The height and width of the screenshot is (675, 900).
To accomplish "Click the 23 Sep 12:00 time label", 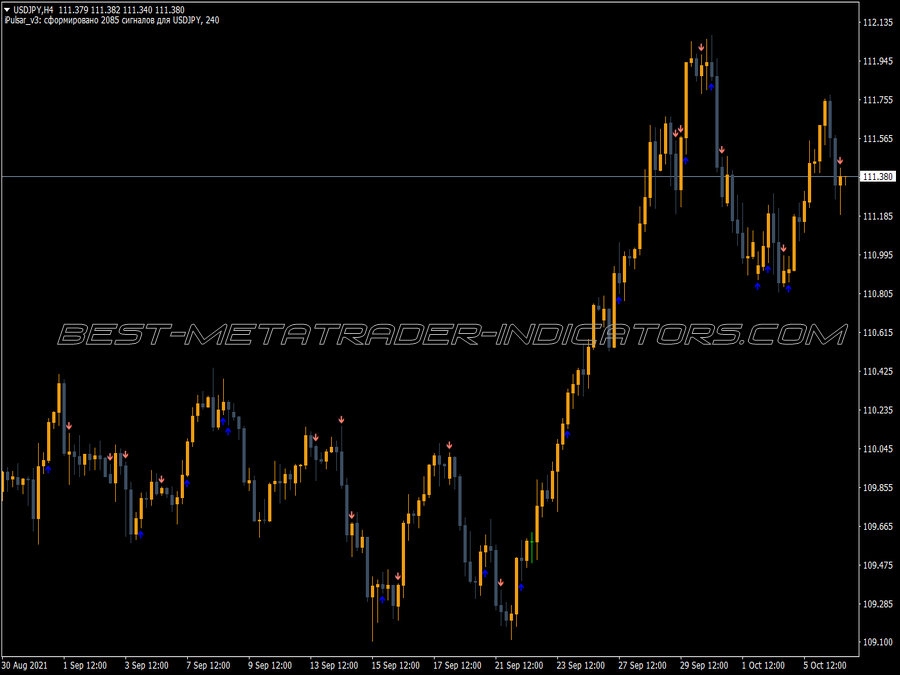I will click(x=580, y=665).
